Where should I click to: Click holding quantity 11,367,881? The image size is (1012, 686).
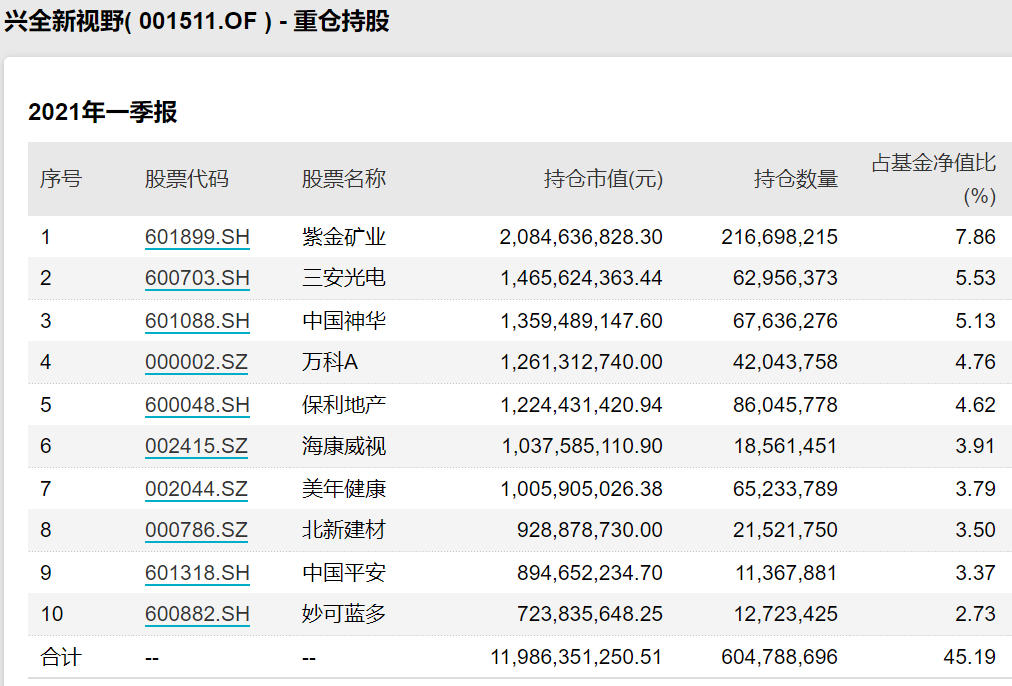tap(786, 572)
